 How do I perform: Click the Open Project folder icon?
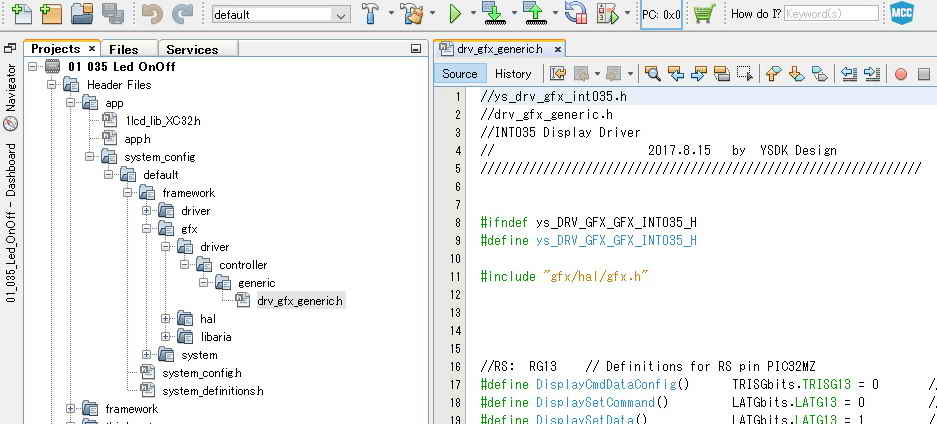point(81,14)
